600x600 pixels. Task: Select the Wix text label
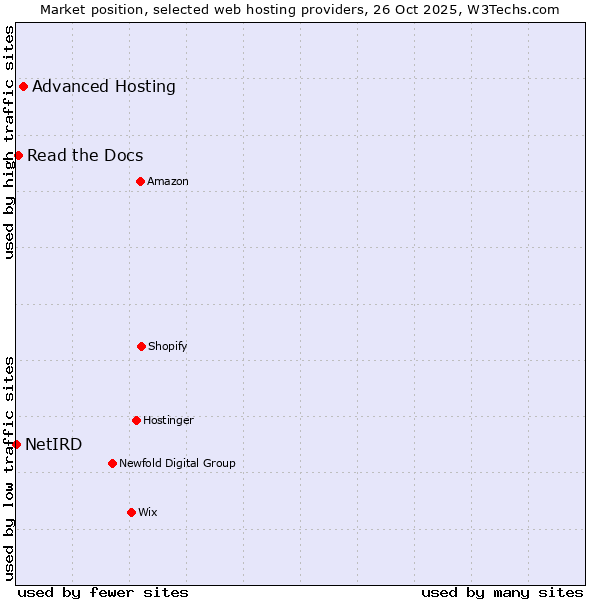[147, 512]
